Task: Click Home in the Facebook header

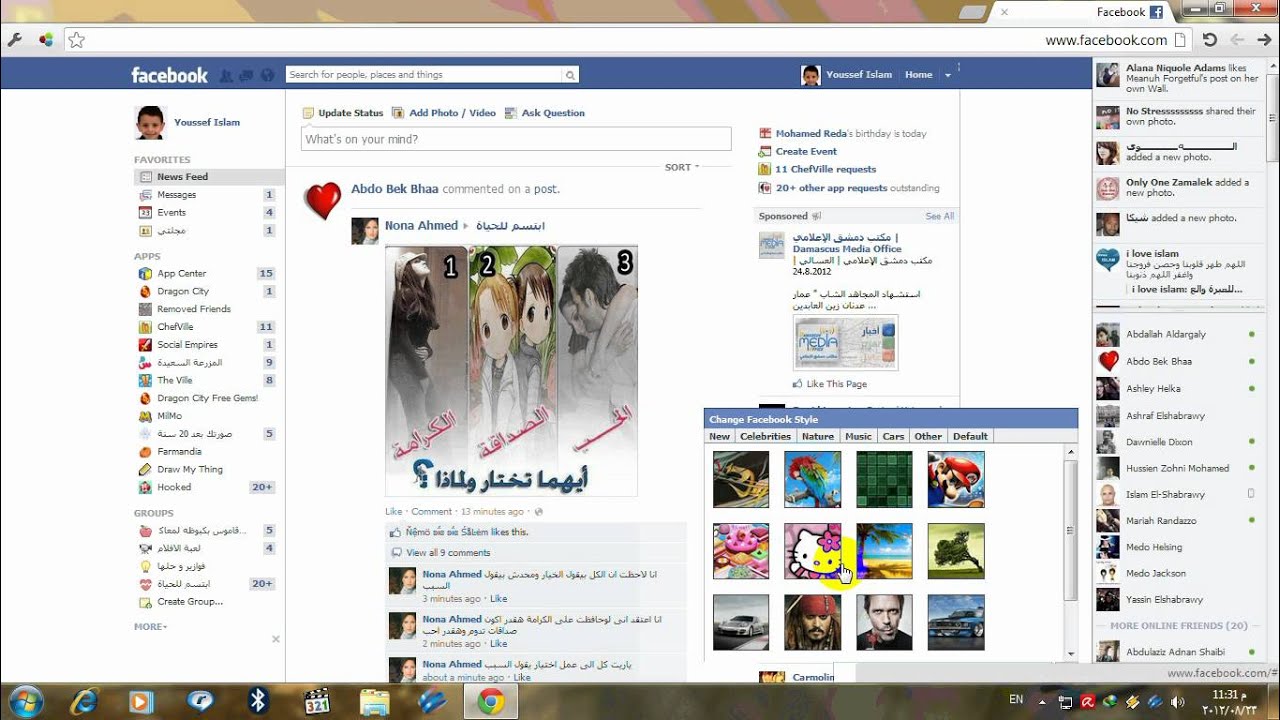Action: pos(918,75)
